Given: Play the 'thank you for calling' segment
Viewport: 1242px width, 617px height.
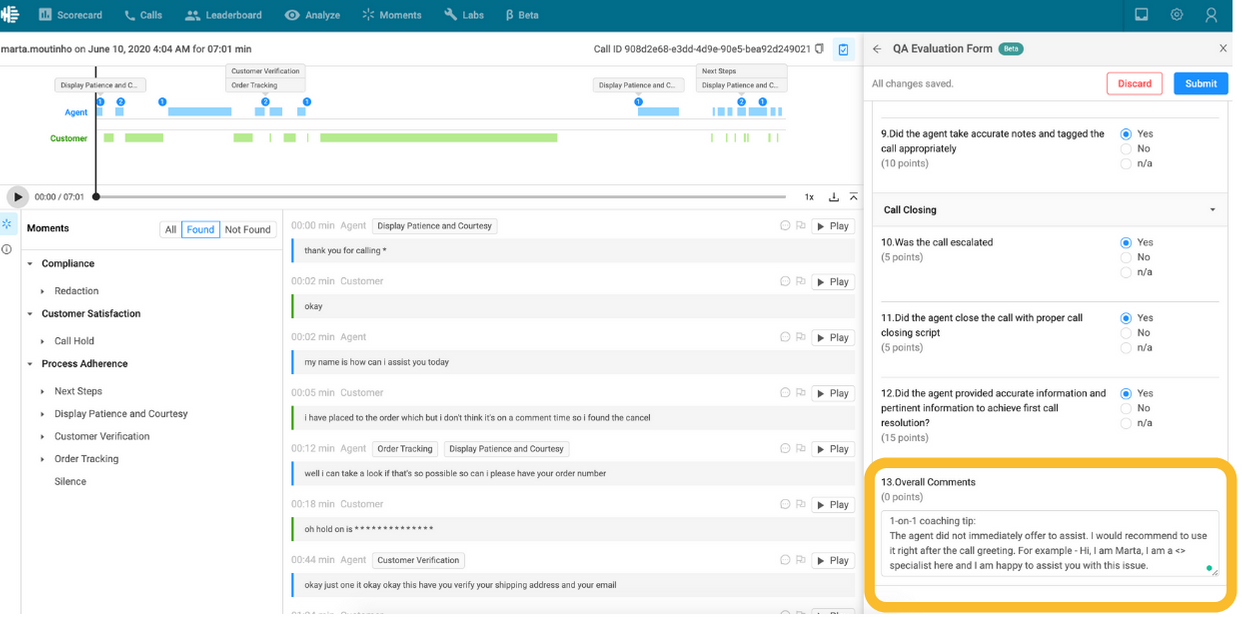Looking at the screenshot, I should coord(832,226).
